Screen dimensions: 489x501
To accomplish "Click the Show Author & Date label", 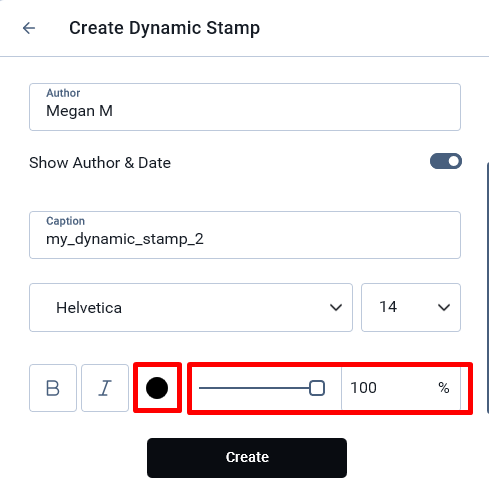I will [x=100, y=163].
